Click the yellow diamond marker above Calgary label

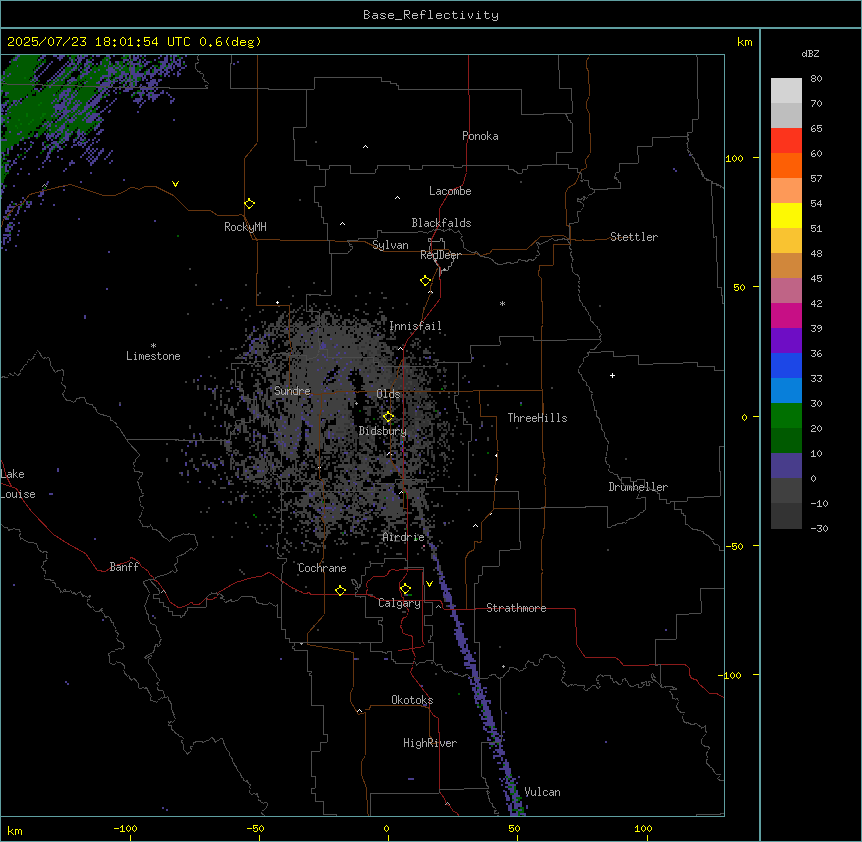pyautogui.click(x=405, y=589)
